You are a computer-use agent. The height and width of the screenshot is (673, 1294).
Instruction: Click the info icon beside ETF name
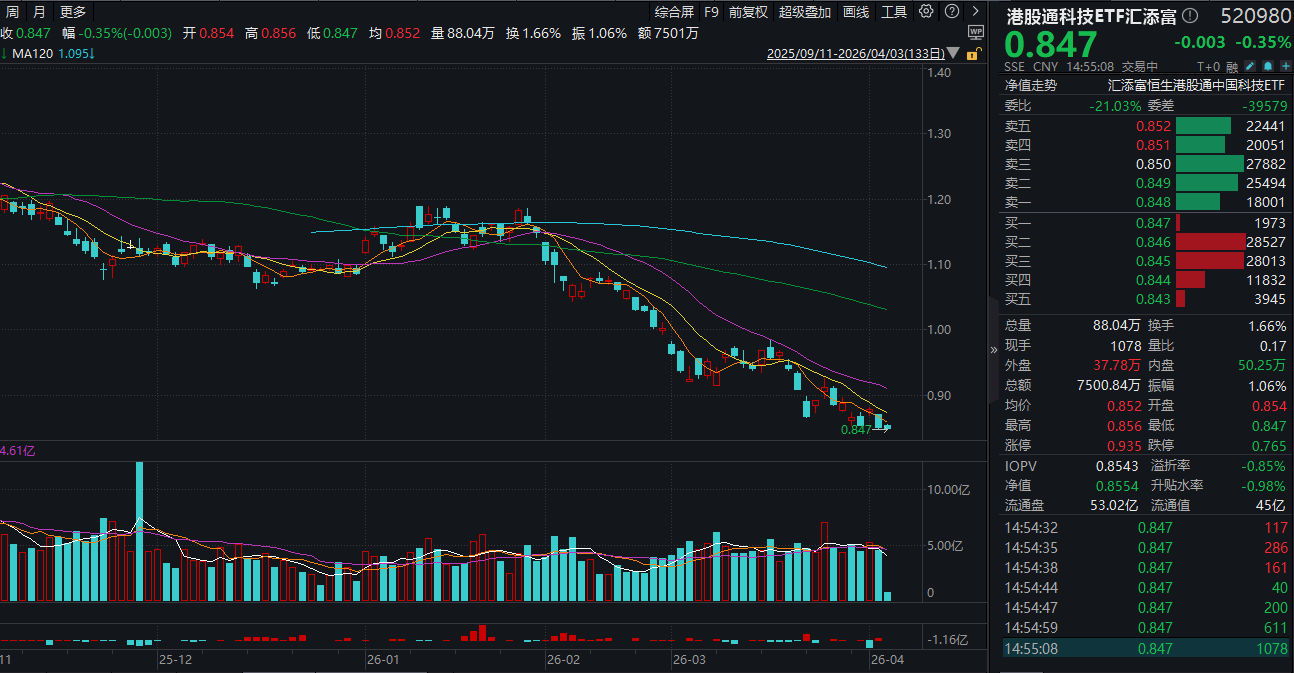1189,15
